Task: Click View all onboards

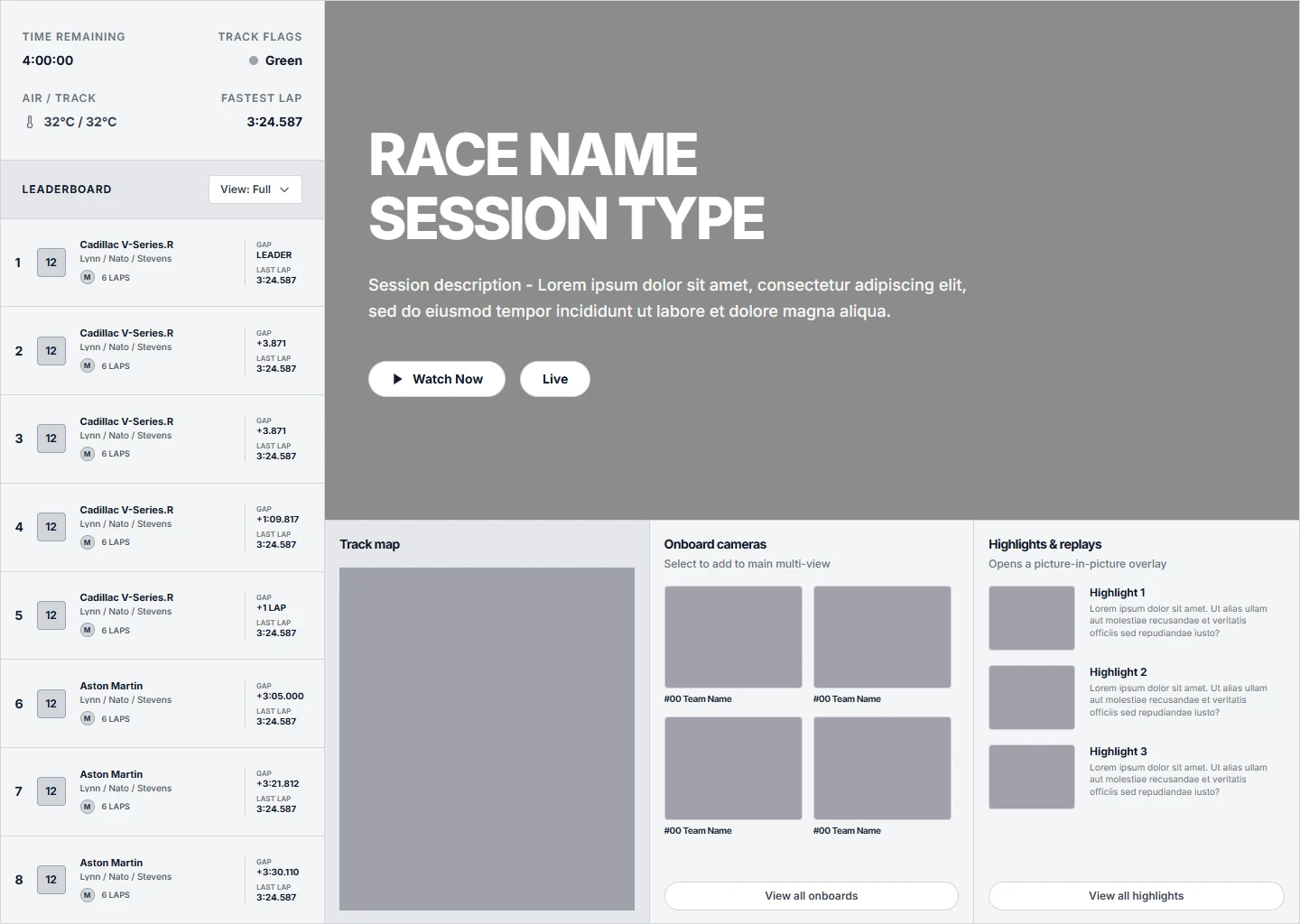Action: [811, 895]
